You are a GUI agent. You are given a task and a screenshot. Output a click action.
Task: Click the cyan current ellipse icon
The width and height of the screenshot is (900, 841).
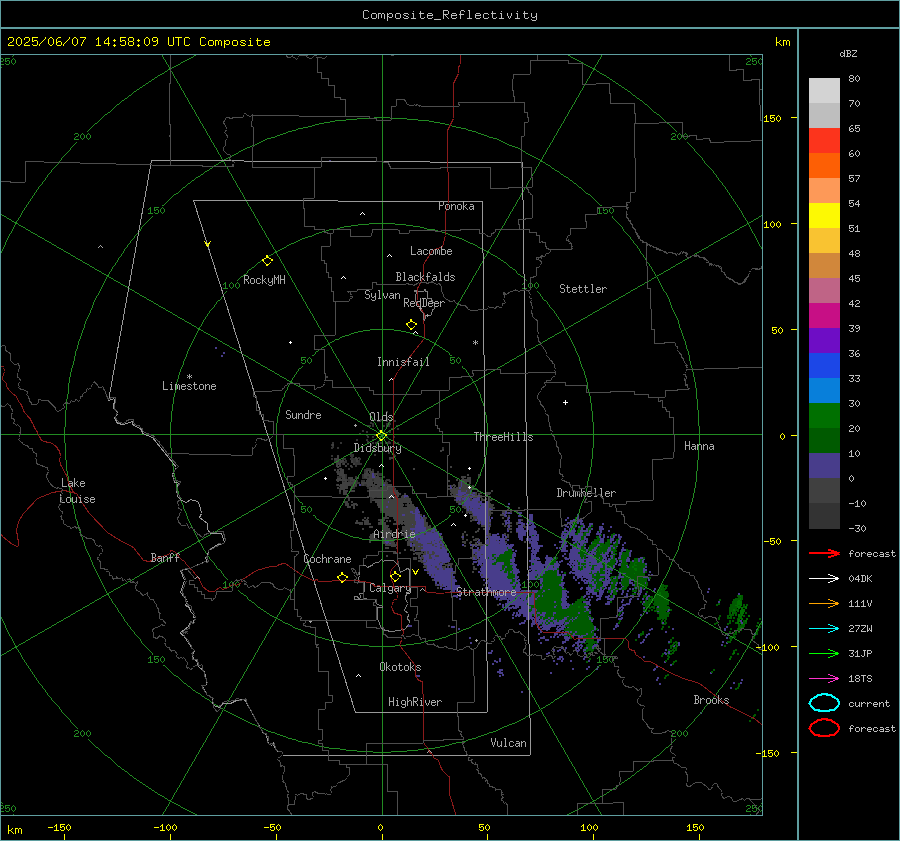click(824, 703)
